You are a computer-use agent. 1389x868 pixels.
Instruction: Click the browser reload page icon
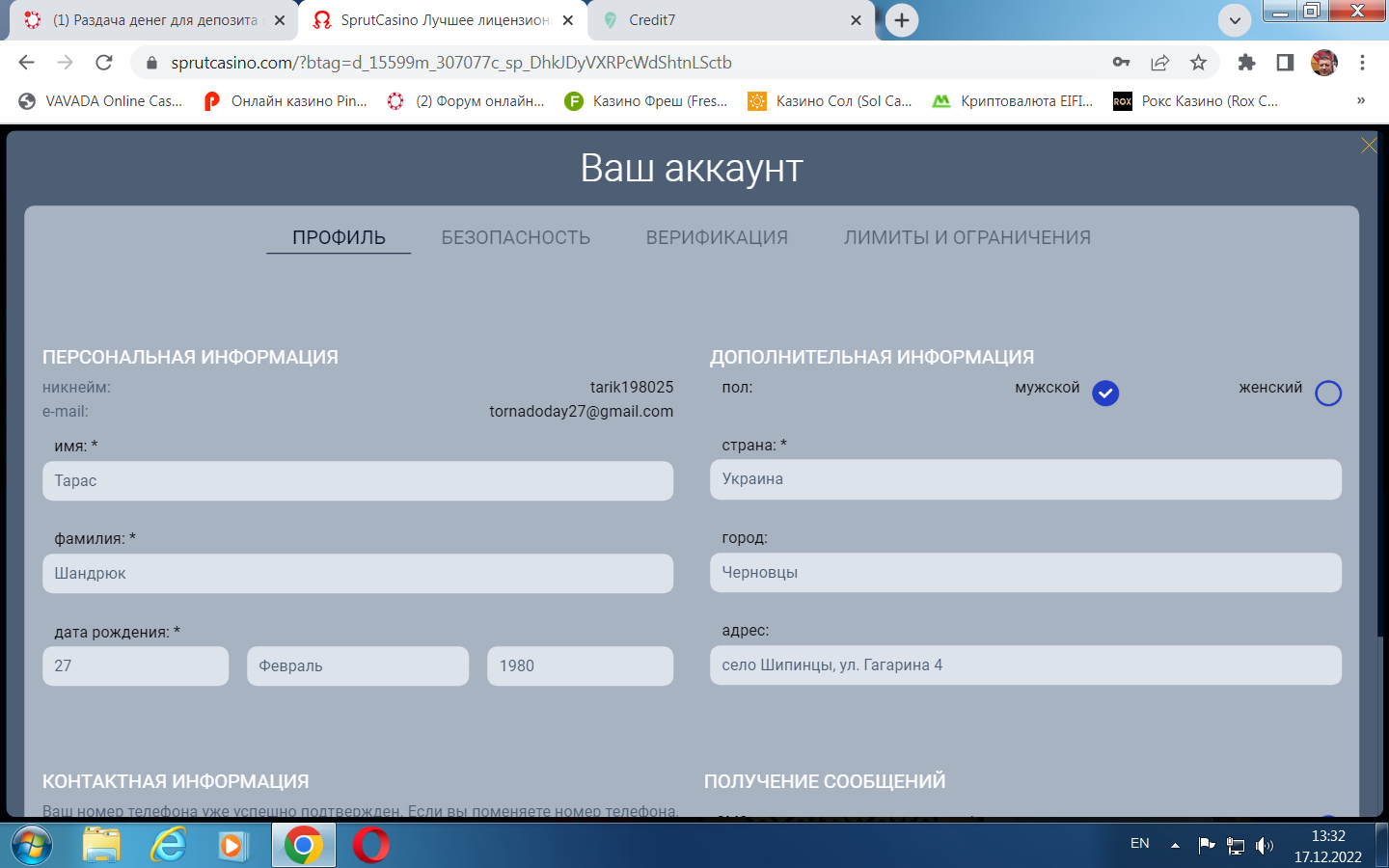tap(104, 63)
